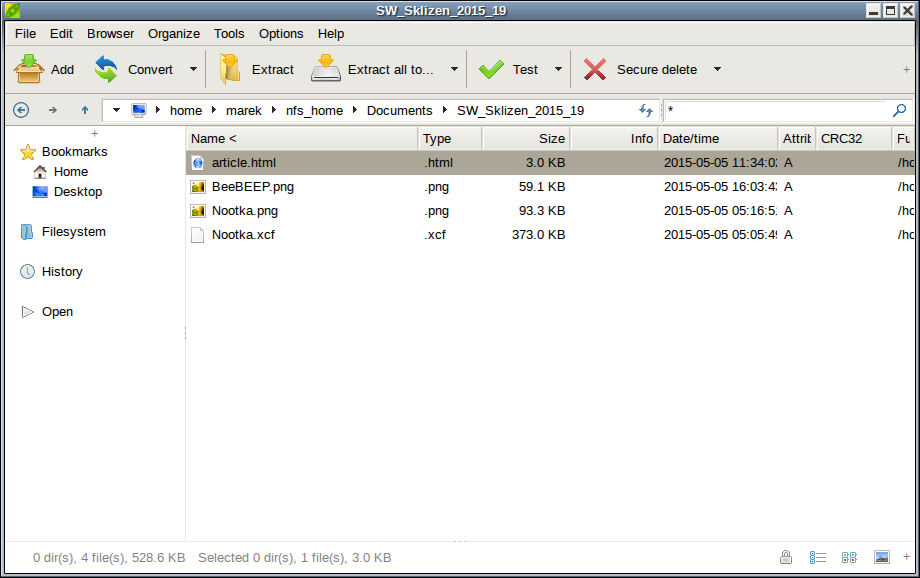The height and width of the screenshot is (578, 920).
Task: Click the Nootka.xcf blank file icon
Action: coord(198,235)
